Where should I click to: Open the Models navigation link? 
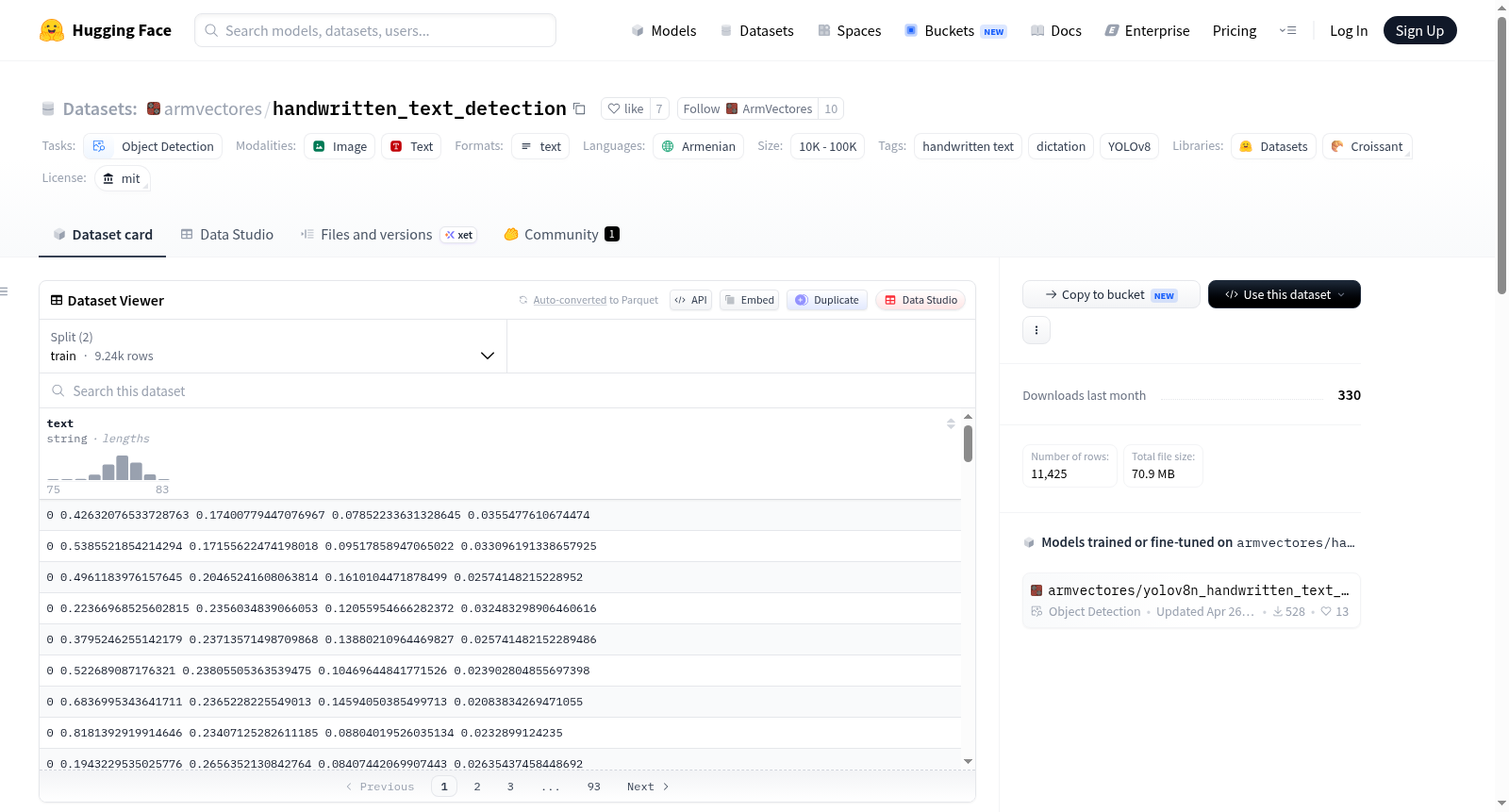(664, 30)
